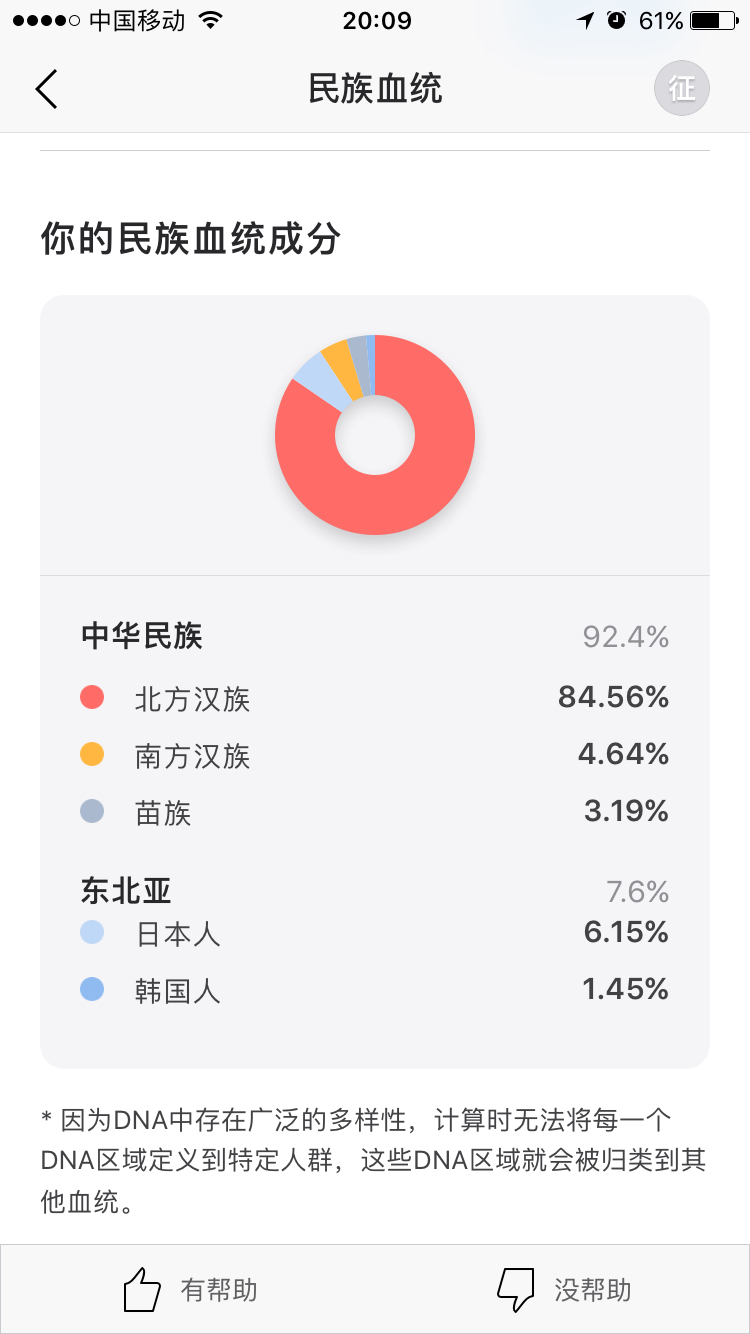Tap the Wi-Fi status icon
Image resolution: width=750 pixels, height=1334 pixels.
point(210,20)
